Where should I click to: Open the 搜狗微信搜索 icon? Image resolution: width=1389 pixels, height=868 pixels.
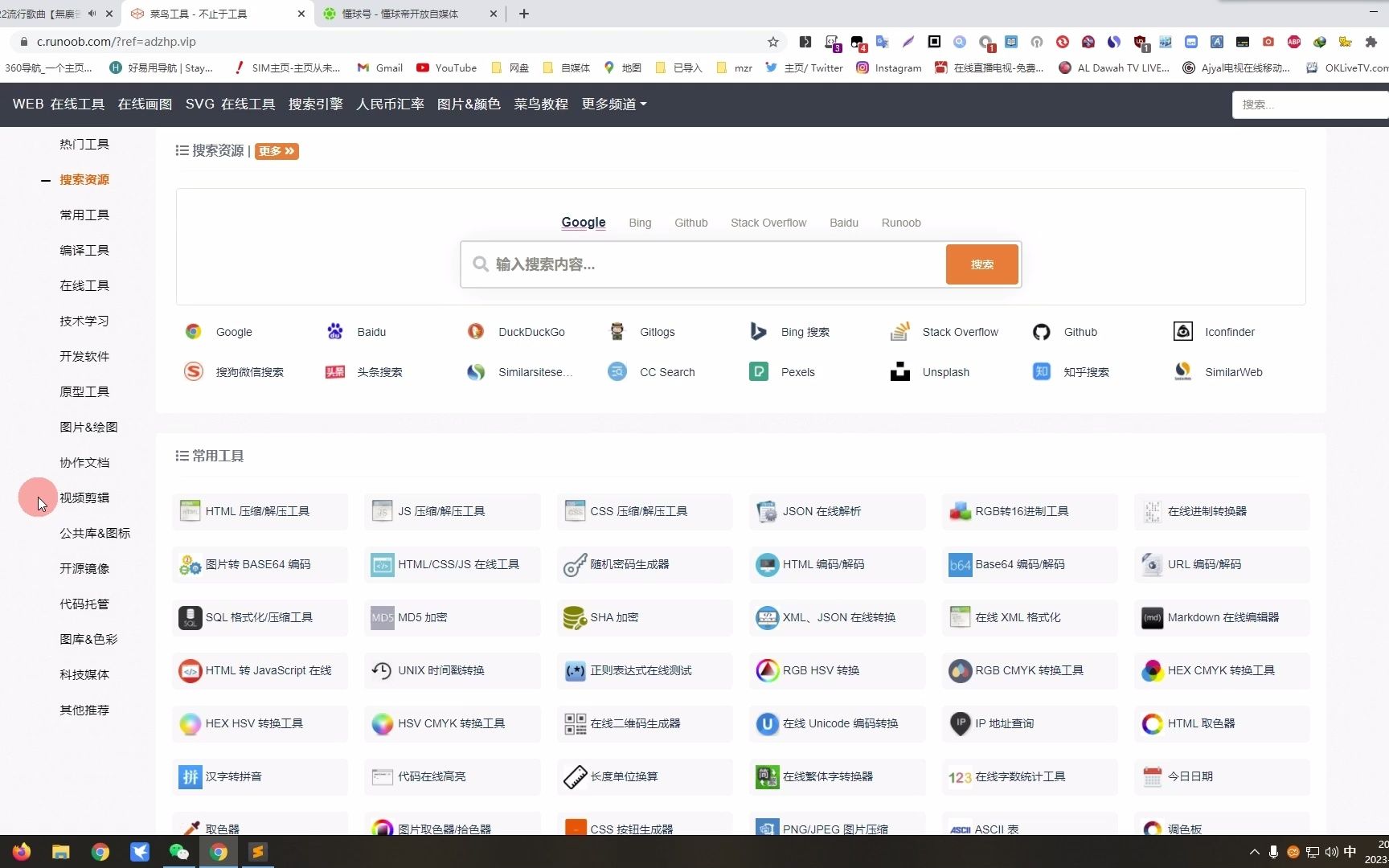(x=193, y=371)
